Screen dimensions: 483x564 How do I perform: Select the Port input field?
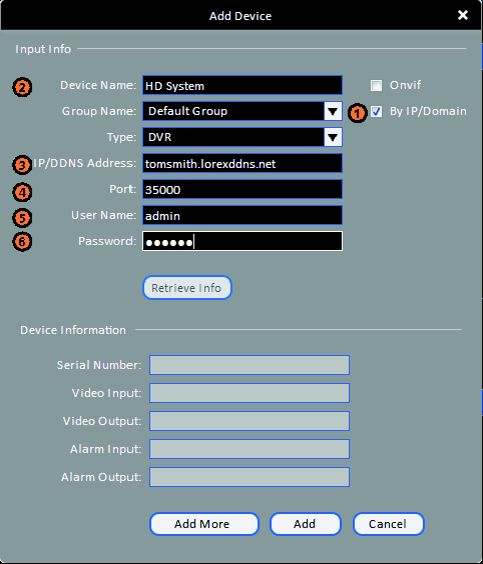(x=242, y=189)
